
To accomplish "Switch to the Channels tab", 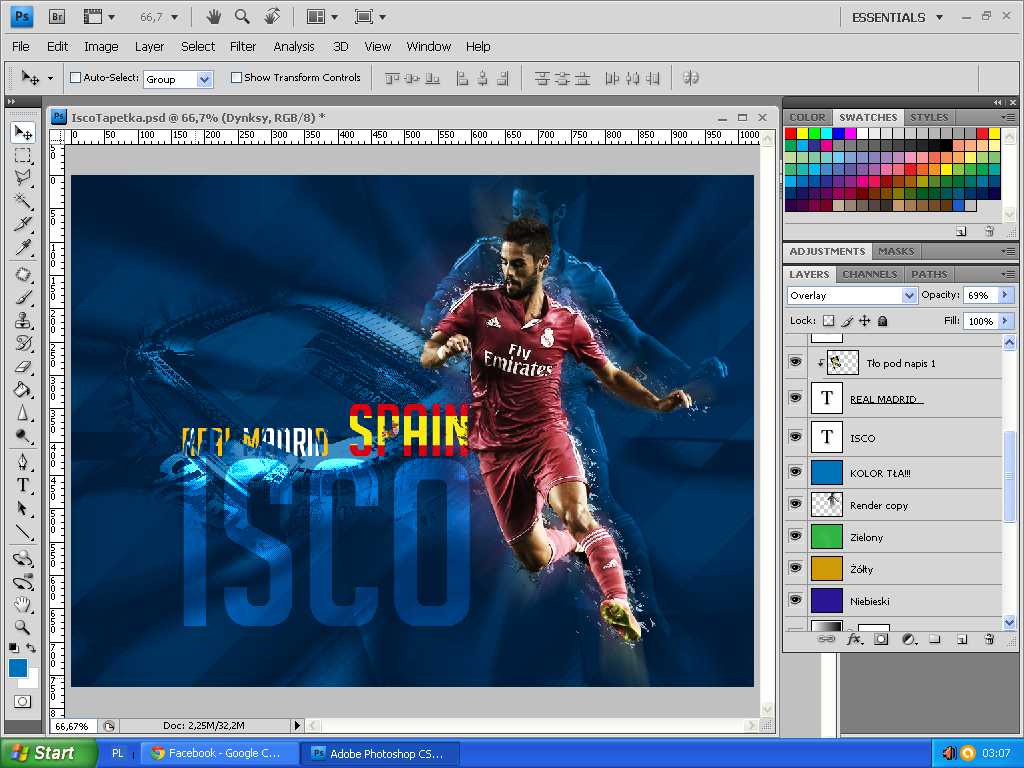I will pos(869,274).
